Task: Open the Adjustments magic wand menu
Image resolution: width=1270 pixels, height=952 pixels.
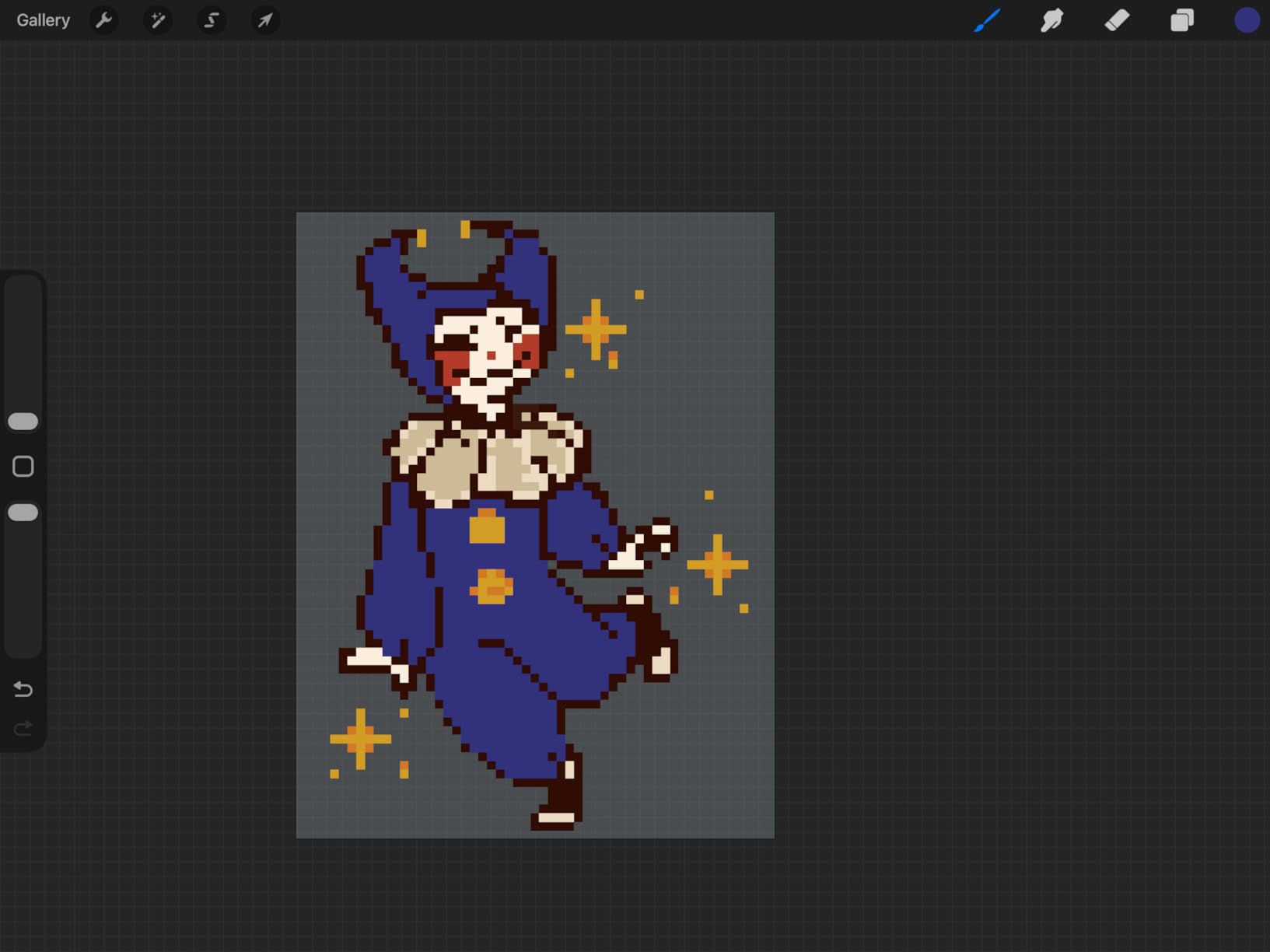Action: tap(157, 20)
